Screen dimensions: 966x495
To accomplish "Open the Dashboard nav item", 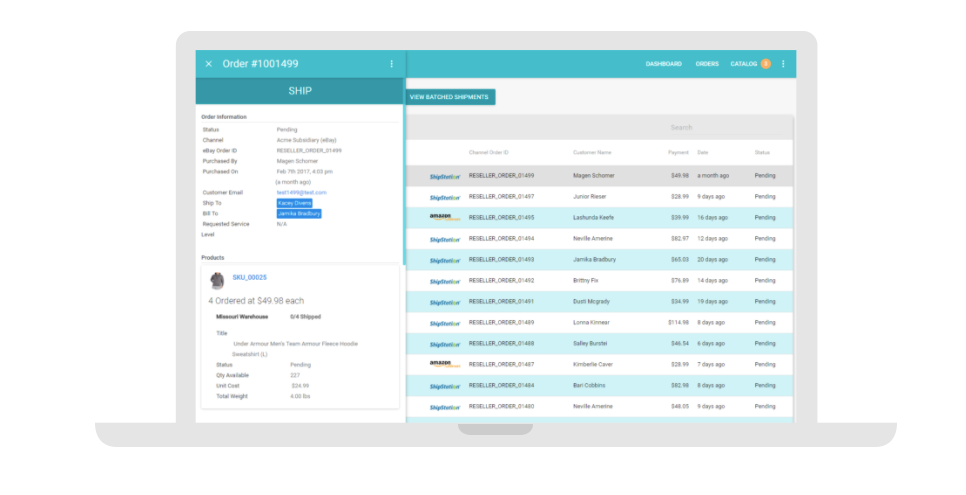I will (664, 64).
